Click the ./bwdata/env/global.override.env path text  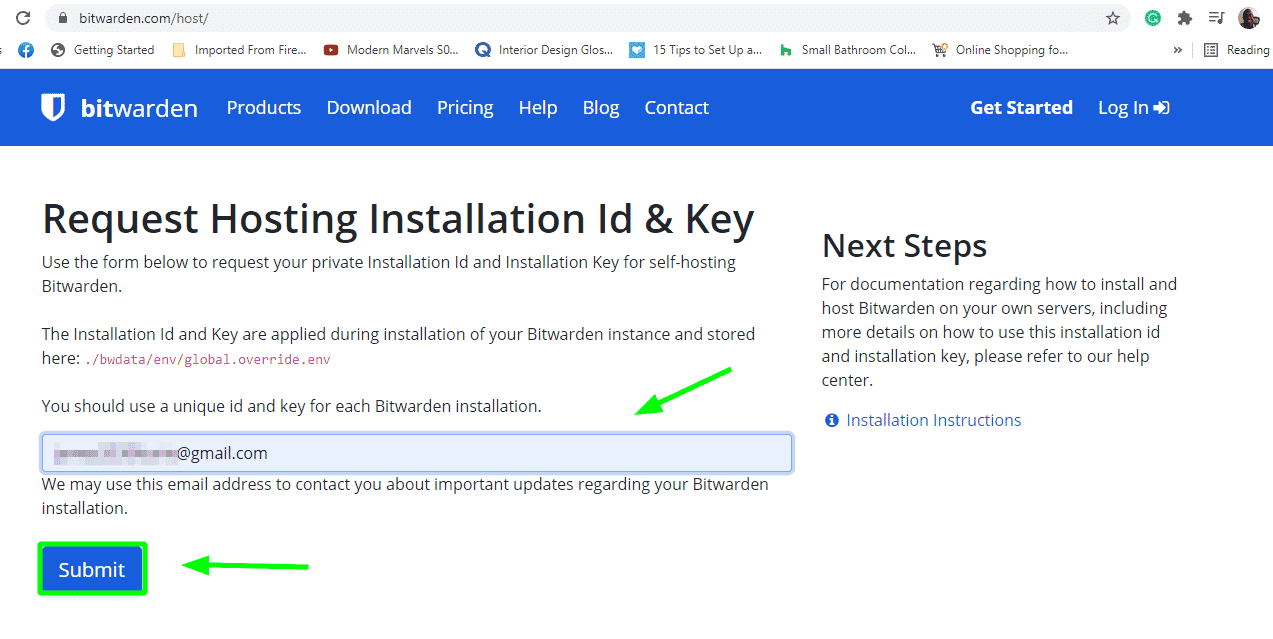(x=208, y=359)
